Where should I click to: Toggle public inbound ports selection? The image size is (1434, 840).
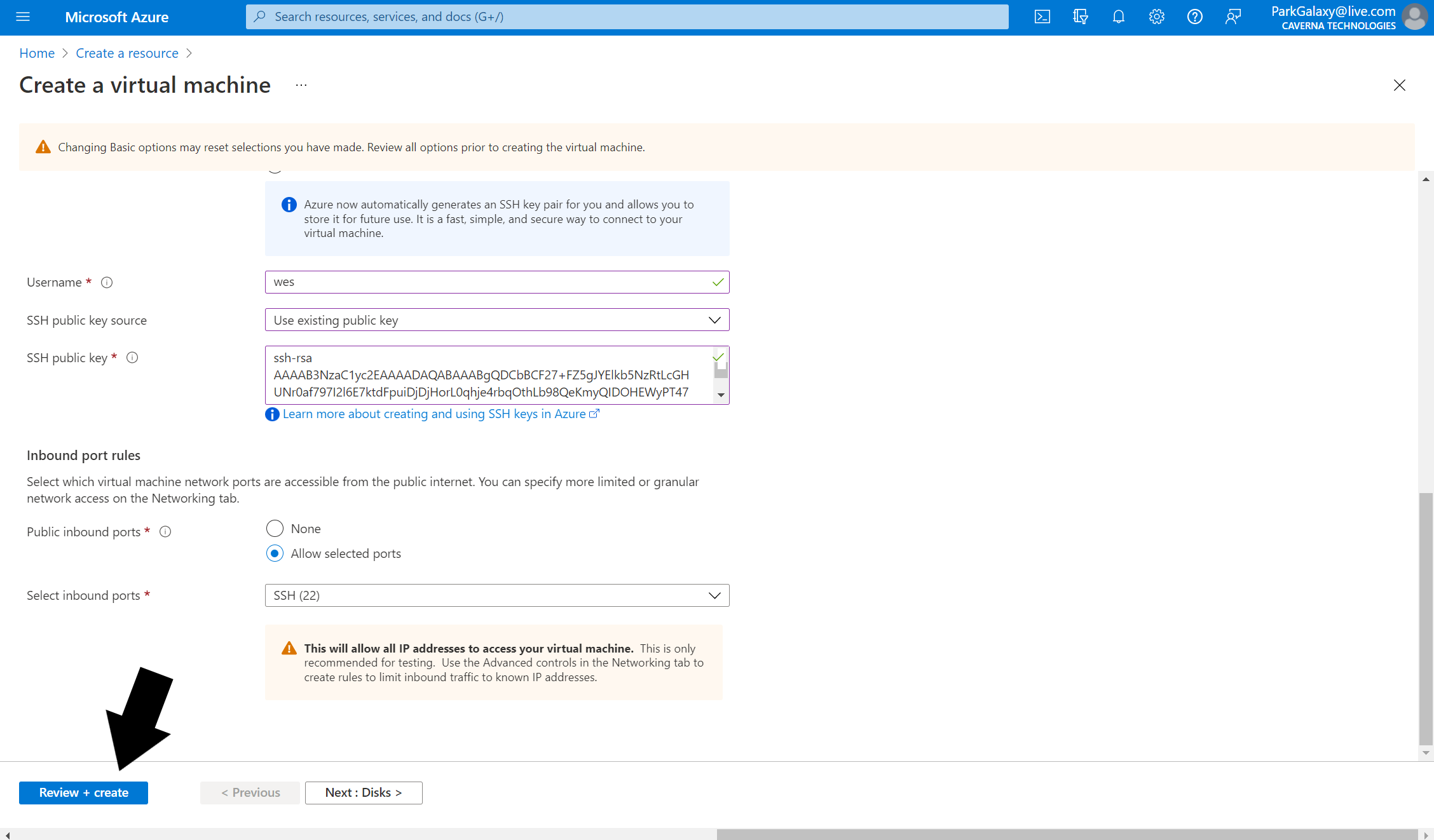275,528
